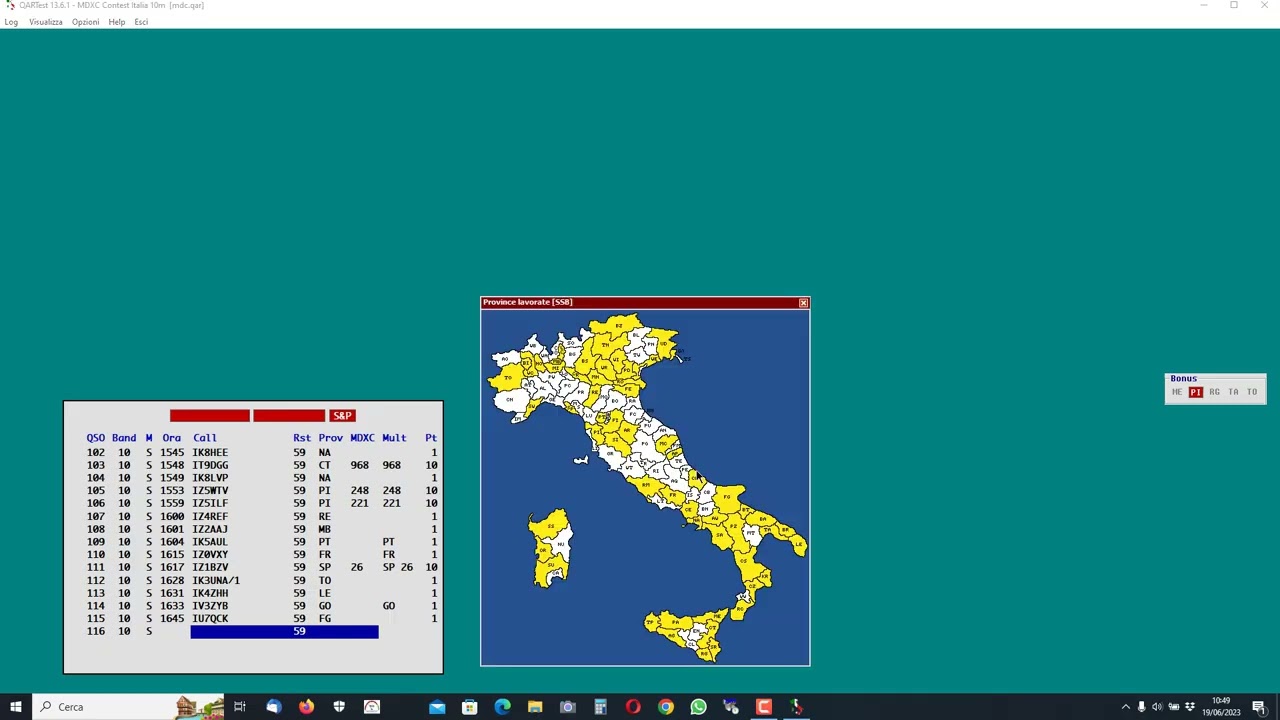Open the taskbar clock and date
Image resolution: width=1280 pixels, height=720 pixels.
(x=1221, y=707)
